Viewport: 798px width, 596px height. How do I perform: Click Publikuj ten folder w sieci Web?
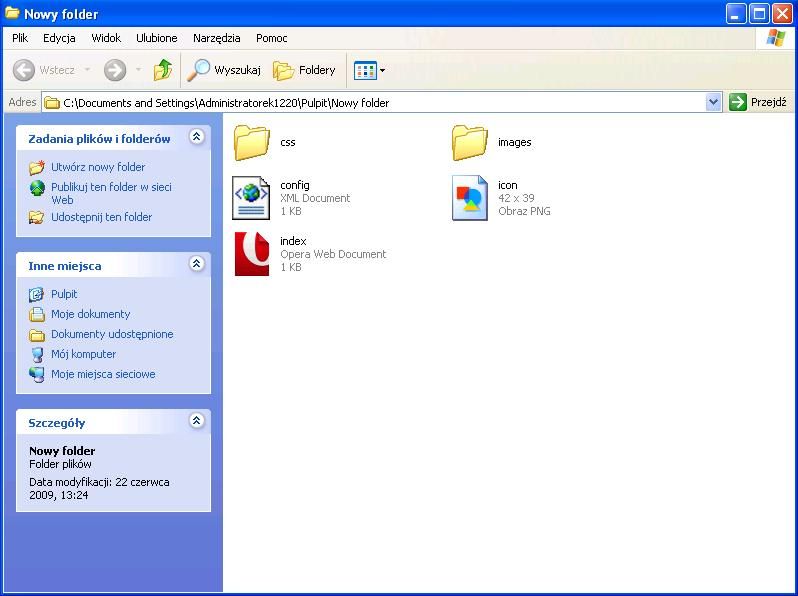pyautogui.click(x=111, y=193)
